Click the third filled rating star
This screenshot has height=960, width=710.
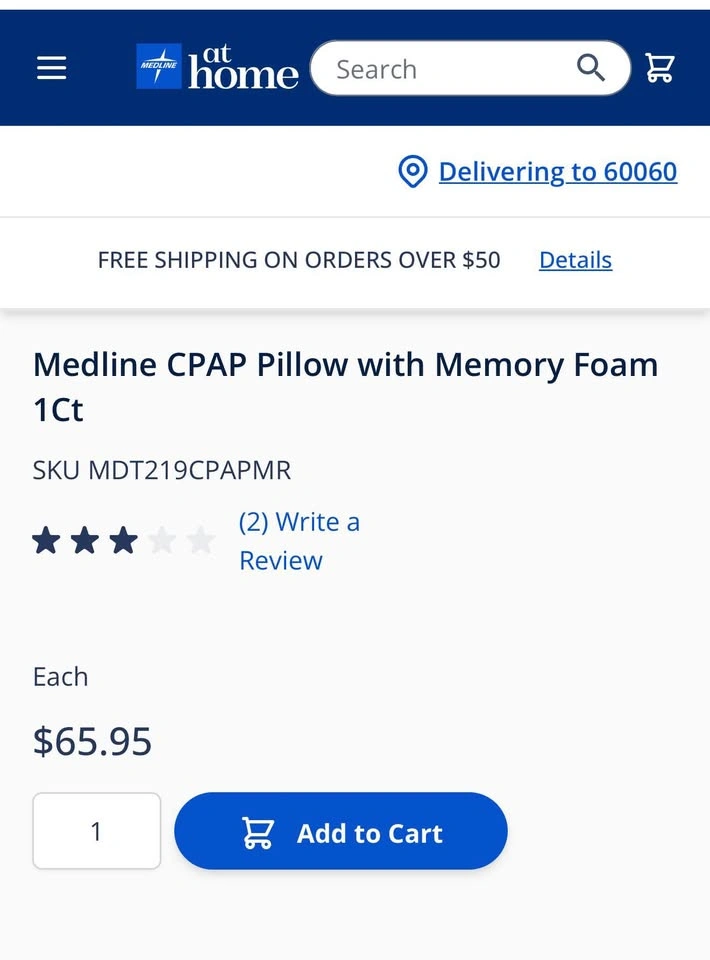pyautogui.click(x=123, y=541)
